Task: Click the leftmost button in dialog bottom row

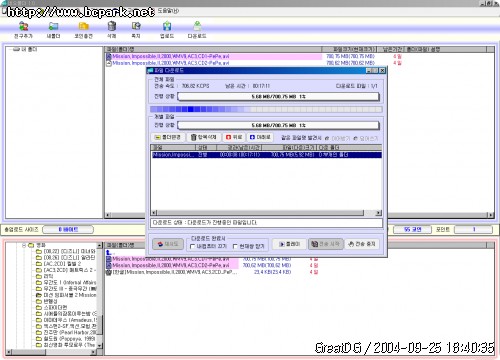Action: pyautogui.click(x=168, y=244)
